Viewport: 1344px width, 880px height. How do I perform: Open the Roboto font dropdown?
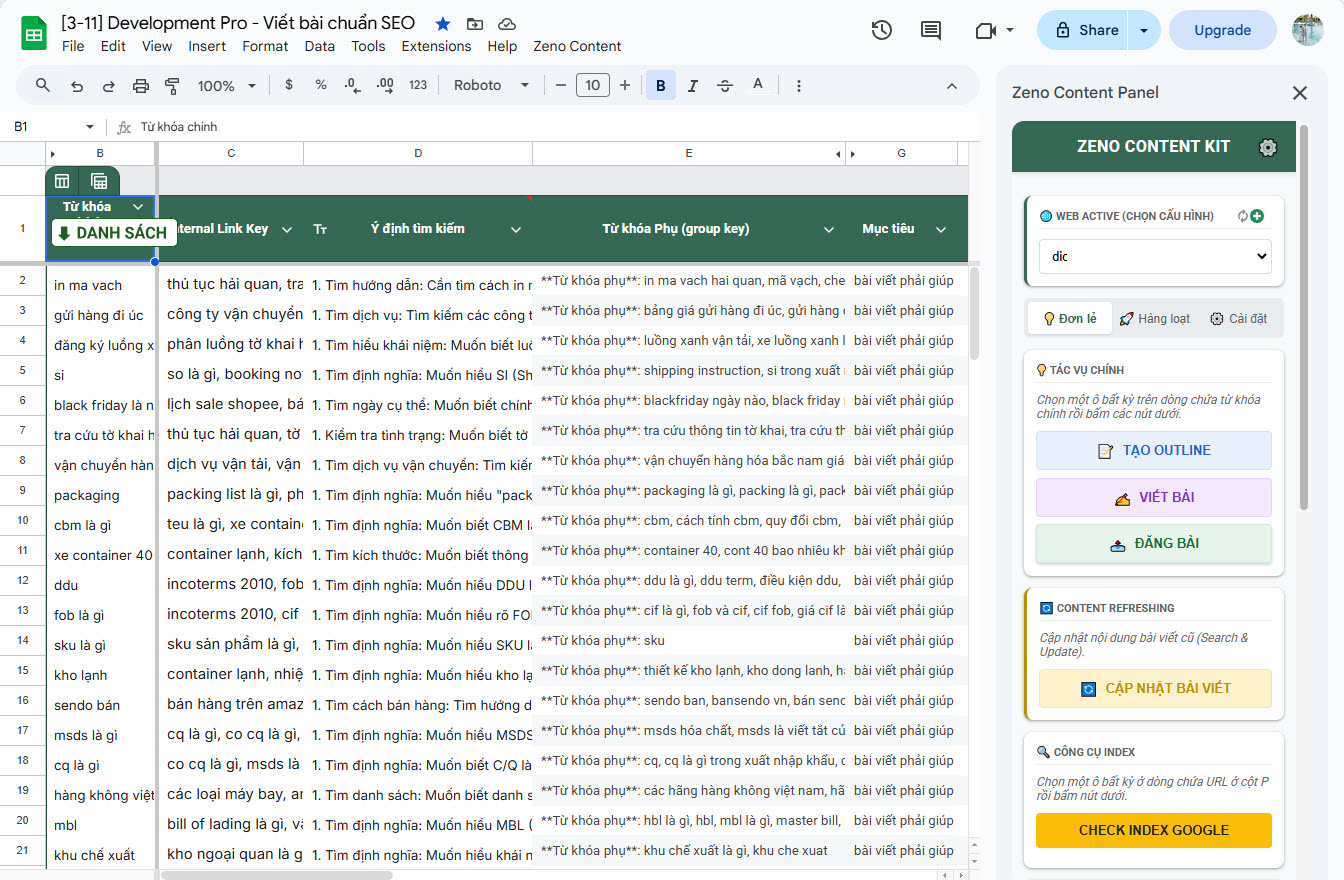489,85
